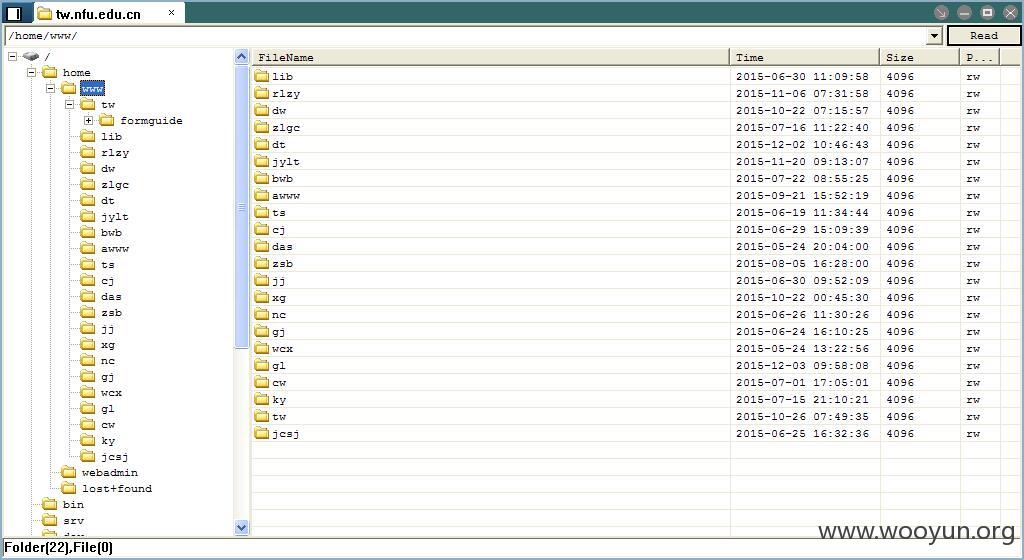Click the wcx folder icon in file list
Screen dimensions: 1024x560
262,348
